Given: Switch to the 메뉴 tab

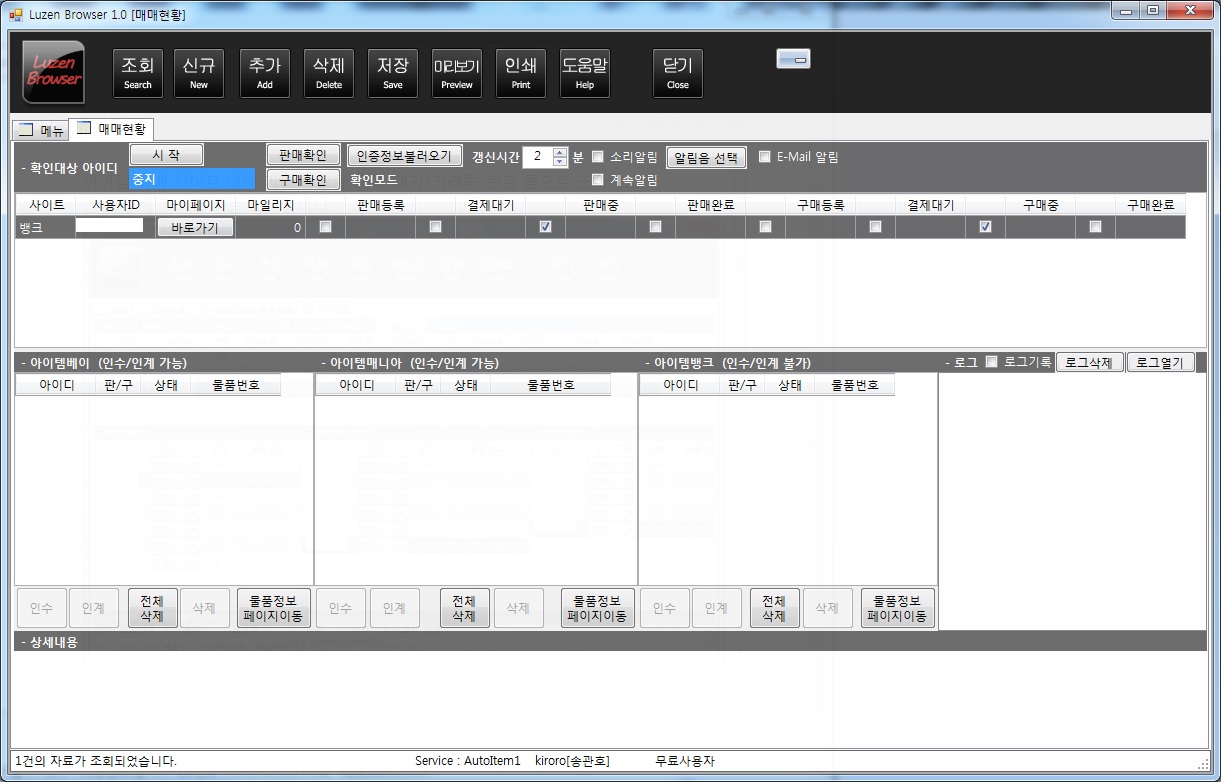Looking at the screenshot, I should point(41,130).
